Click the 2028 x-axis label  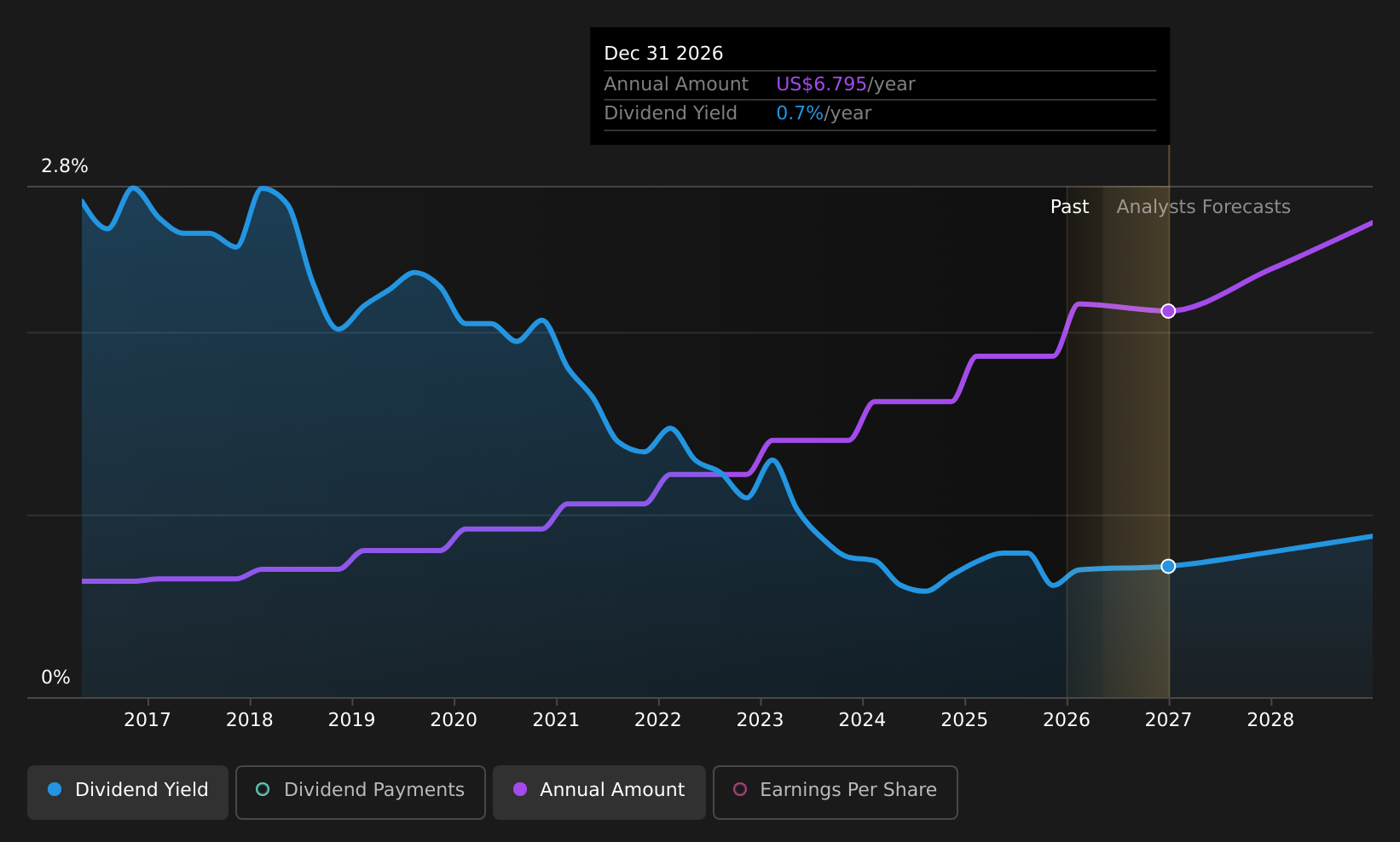(1270, 720)
